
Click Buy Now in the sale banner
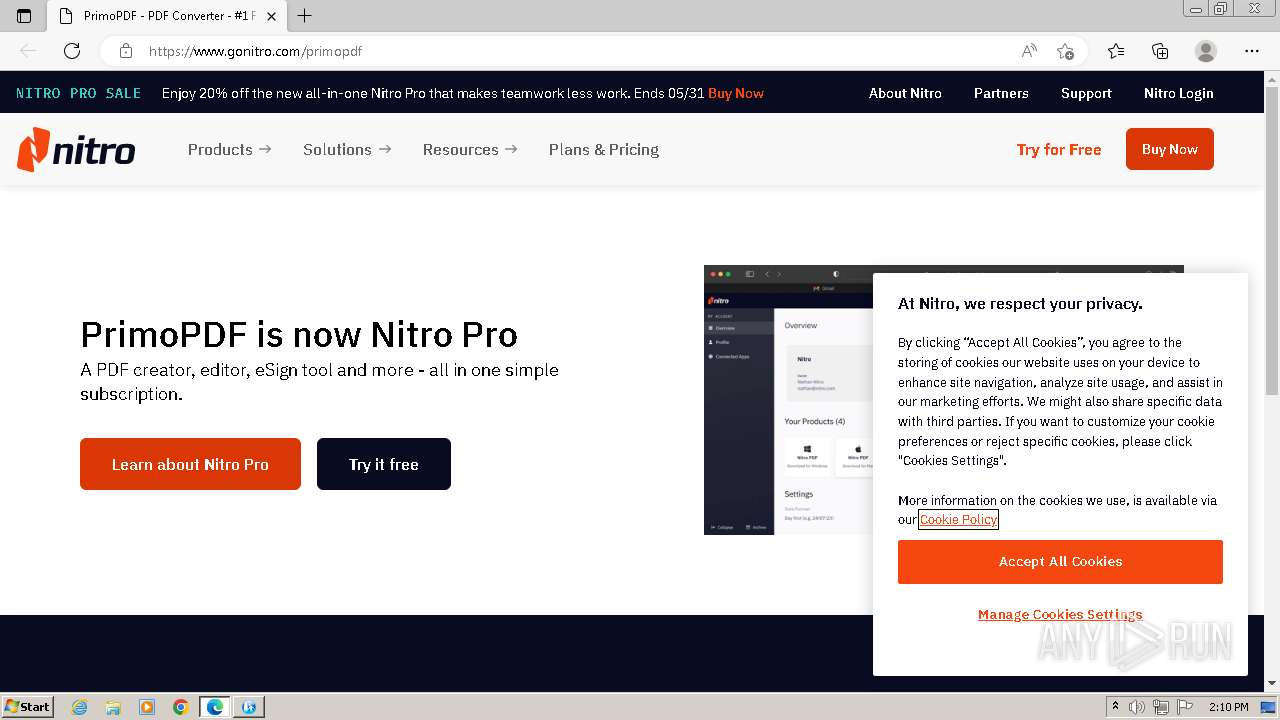point(736,93)
